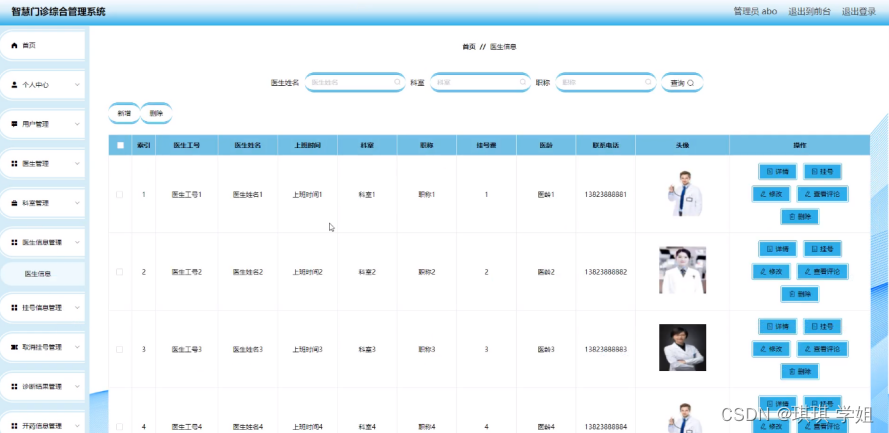The height and width of the screenshot is (433, 889).
Task: Click 修改 for 医生工号1
Action: click(x=771, y=194)
